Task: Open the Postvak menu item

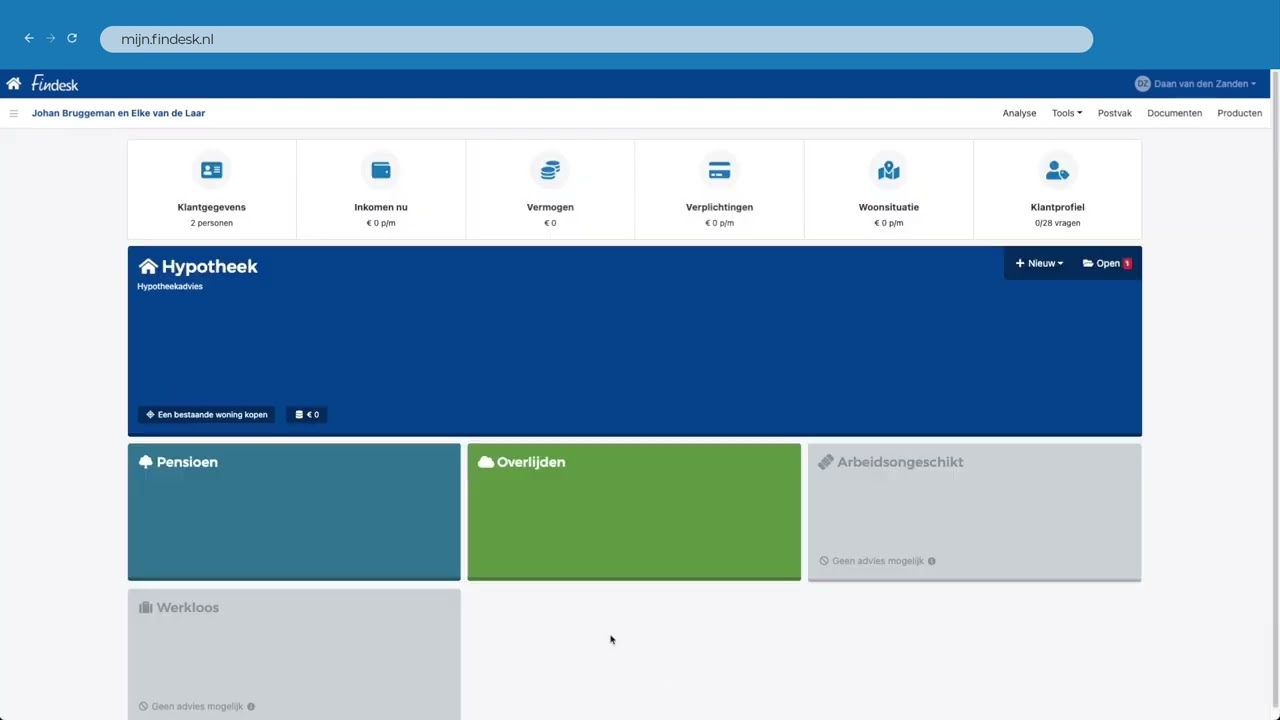Action: click(x=1115, y=113)
